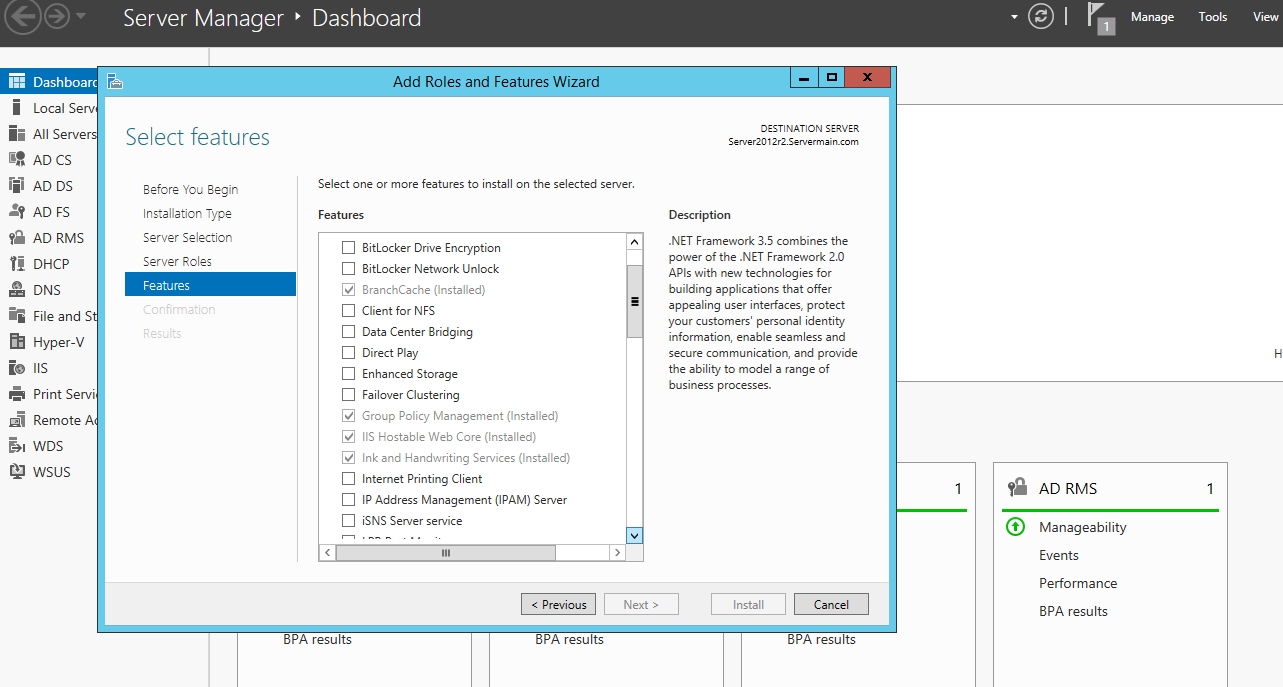The image size is (1283, 687).
Task: Select the Local Server sidebar icon
Action: [x=17, y=108]
